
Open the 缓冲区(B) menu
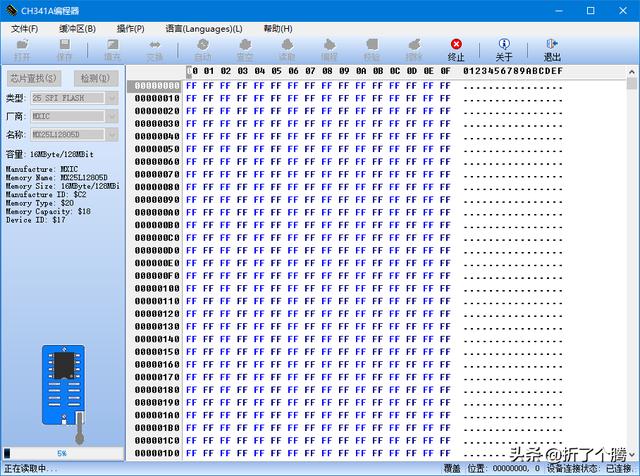[78, 29]
